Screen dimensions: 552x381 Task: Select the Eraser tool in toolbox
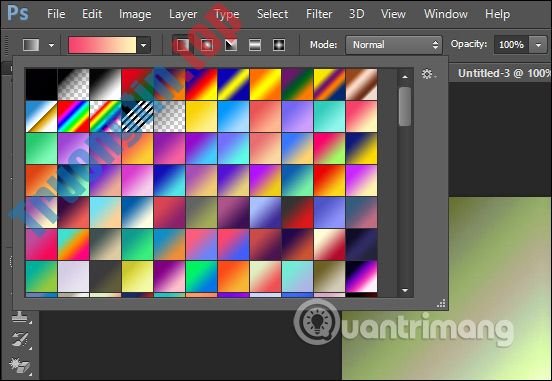(20, 366)
